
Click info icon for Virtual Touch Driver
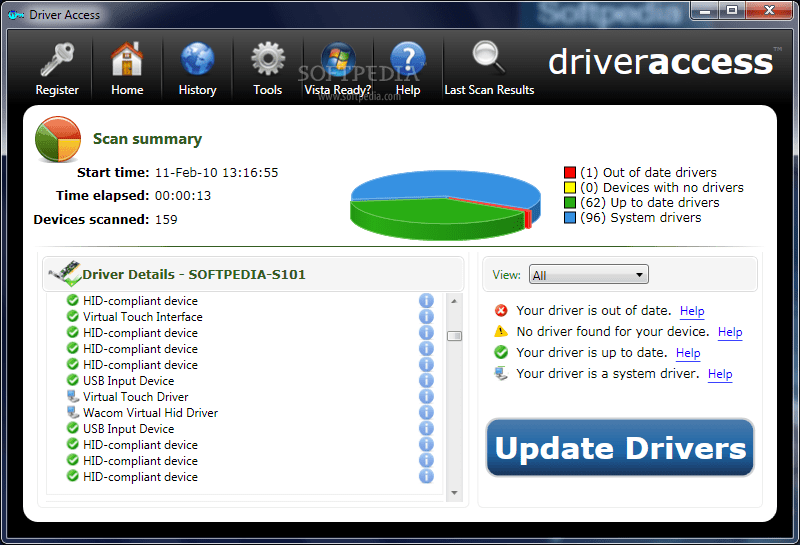[426, 397]
